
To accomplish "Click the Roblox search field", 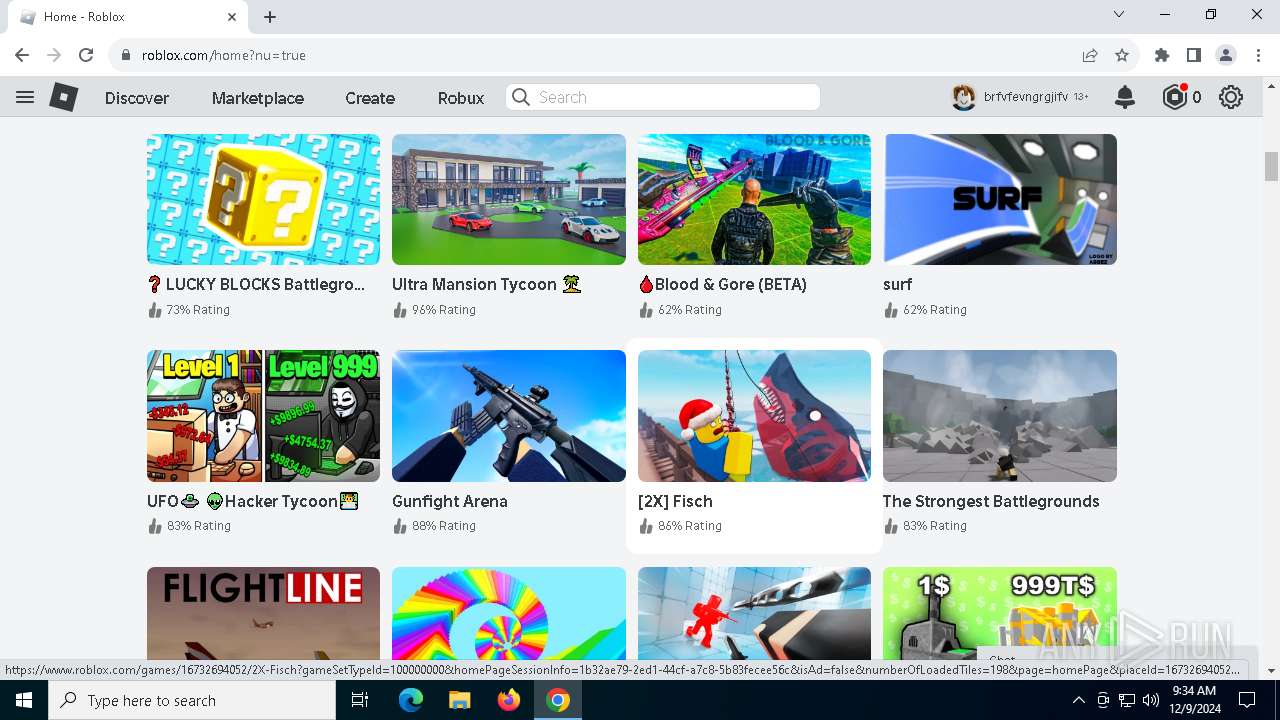I will (663, 97).
